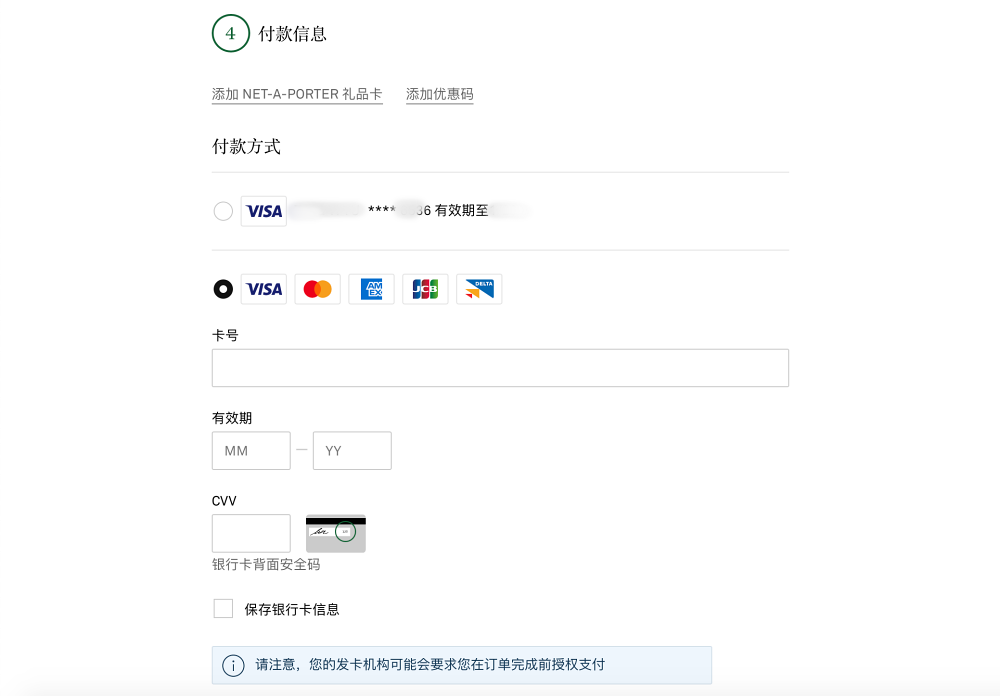Focus the YY expiry year field
1000x696 pixels.
point(352,450)
